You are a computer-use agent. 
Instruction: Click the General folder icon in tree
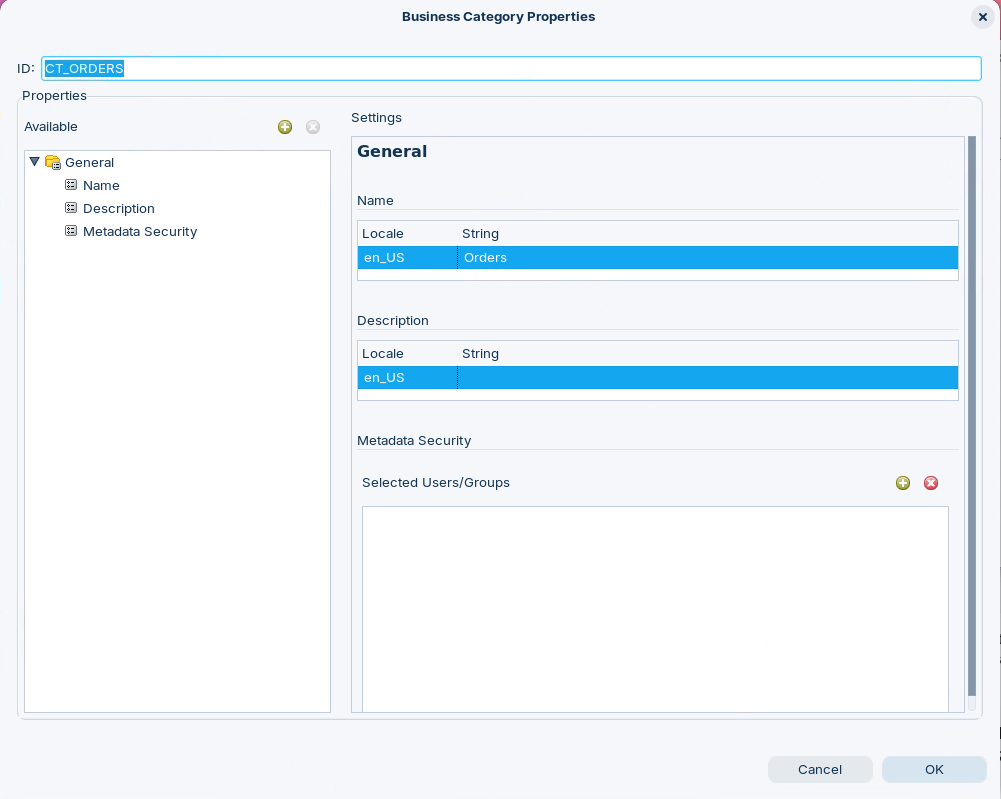pyautogui.click(x=53, y=162)
